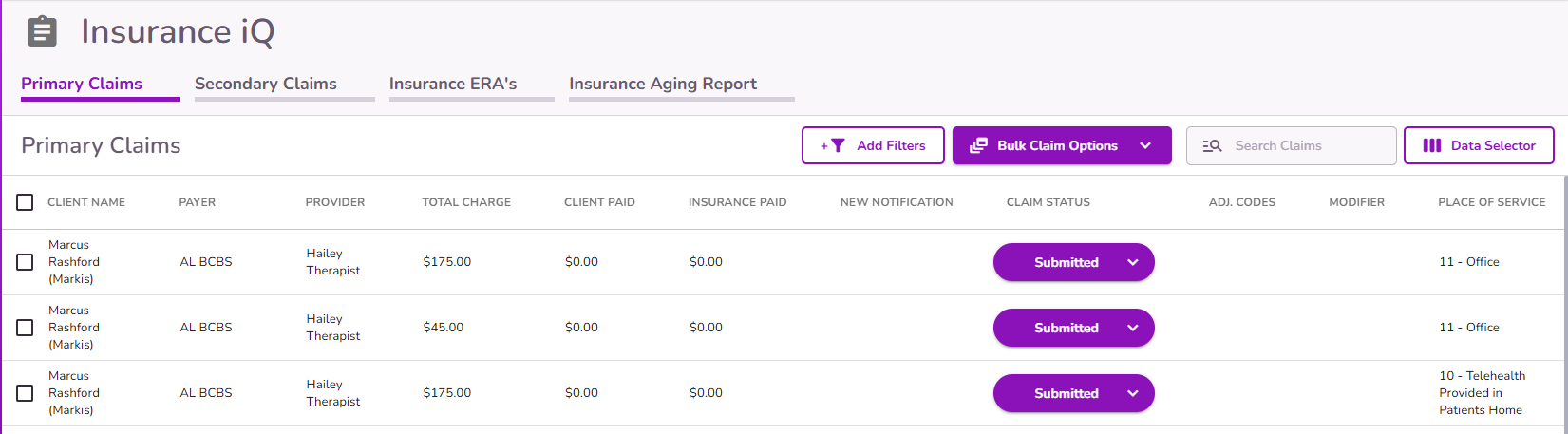
Task: Click the Data Selector columns icon
Action: [x=1431, y=145]
